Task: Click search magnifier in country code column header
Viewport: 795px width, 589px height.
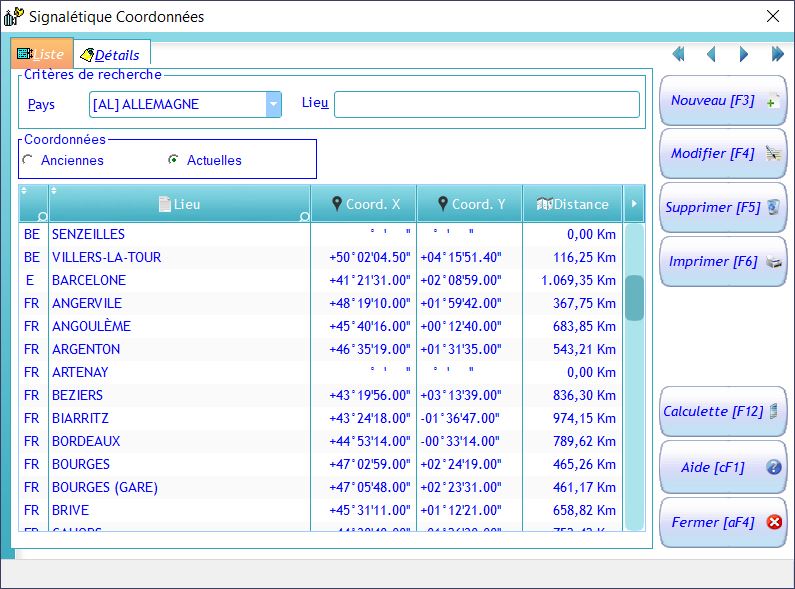Action: [43, 217]
